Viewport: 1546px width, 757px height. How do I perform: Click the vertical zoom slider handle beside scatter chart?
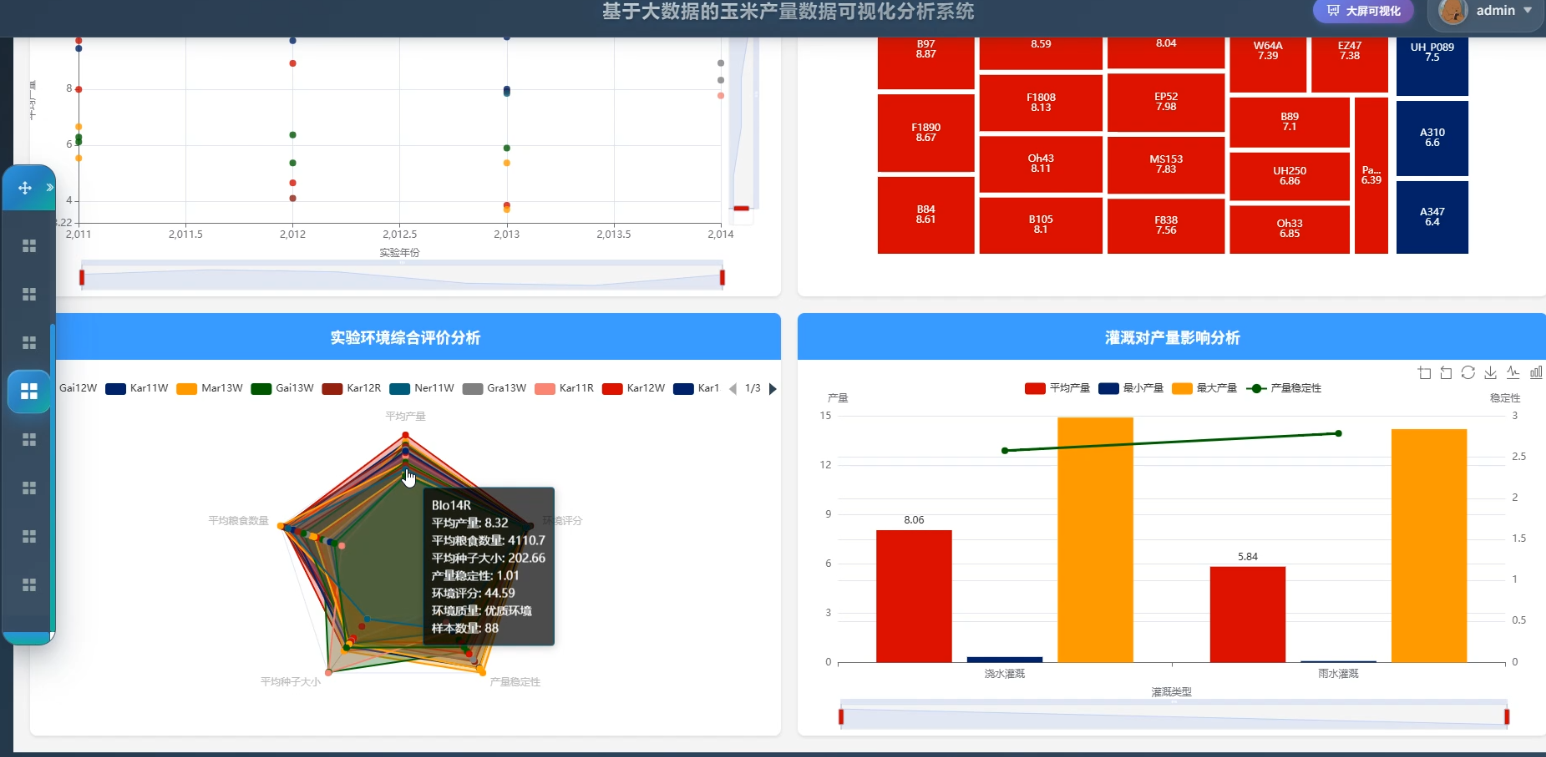tap(742, 208)
